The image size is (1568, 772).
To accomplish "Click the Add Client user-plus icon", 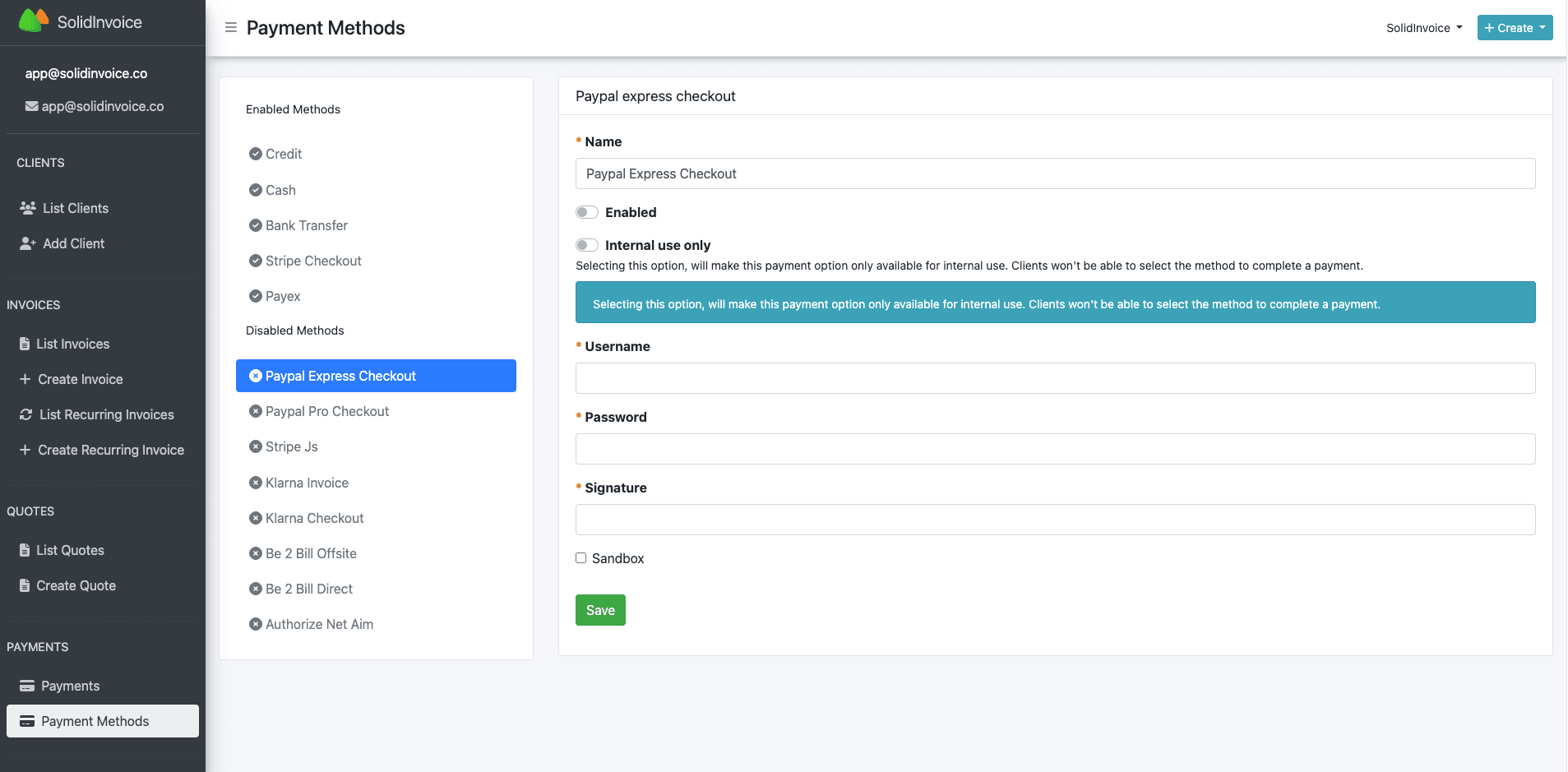I will coord(28,243).
